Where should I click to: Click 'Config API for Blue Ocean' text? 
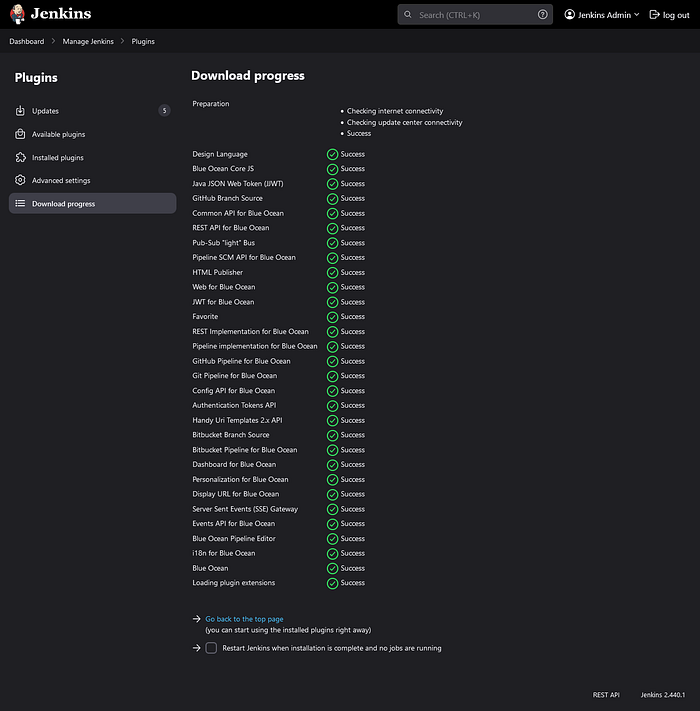pyautogui.click(x=233, y=390)
